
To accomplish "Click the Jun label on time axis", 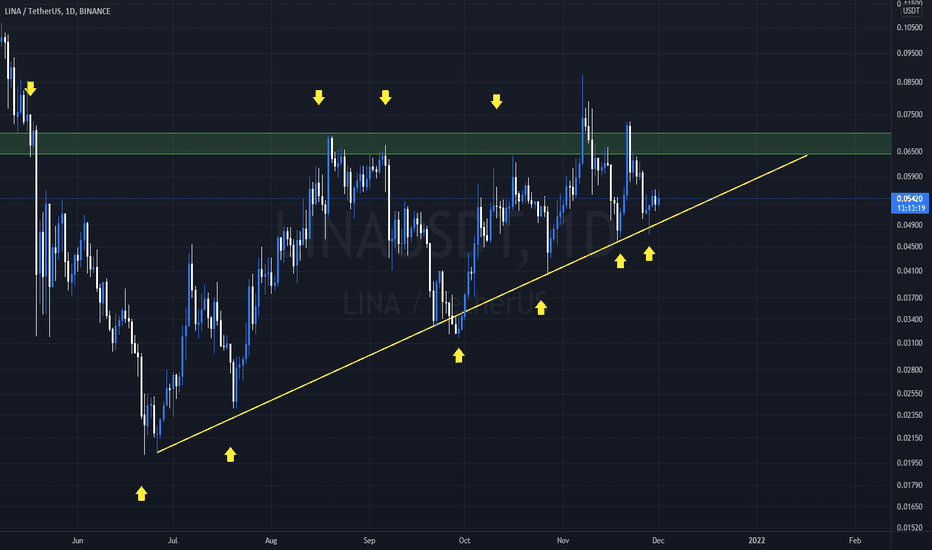I will [x=77, y=541].
